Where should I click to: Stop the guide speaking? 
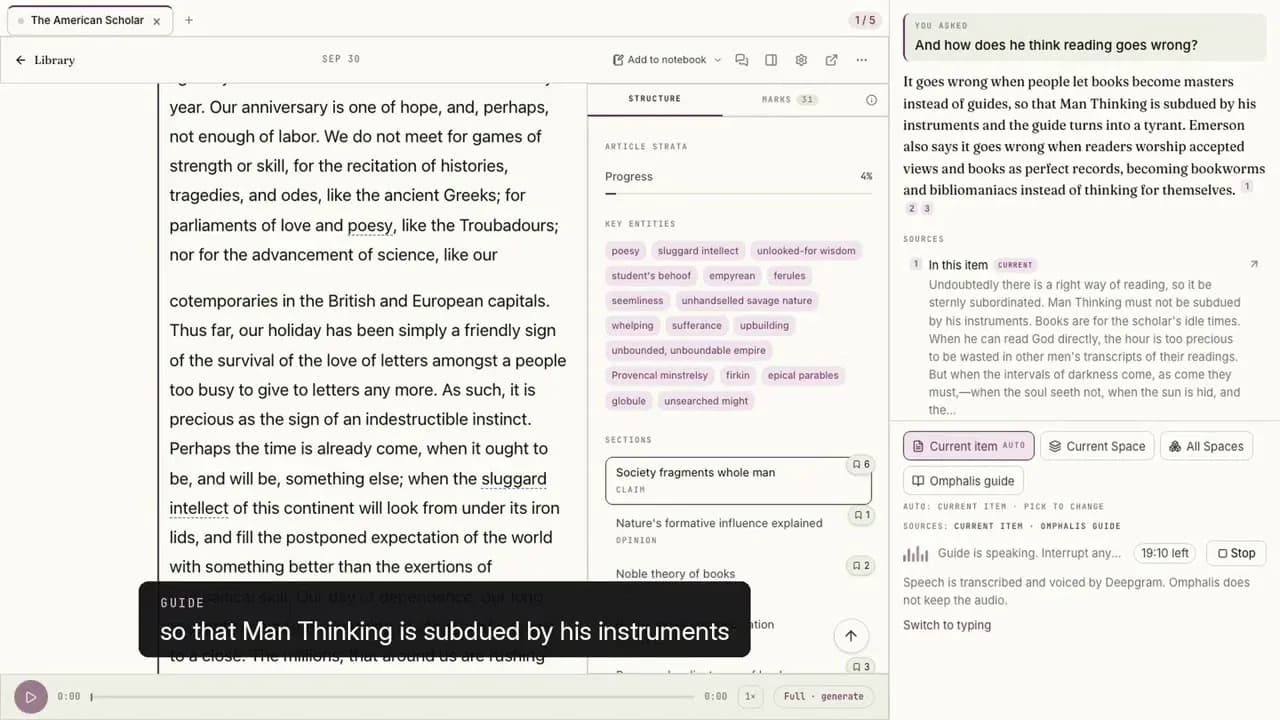coord(1236,553)
